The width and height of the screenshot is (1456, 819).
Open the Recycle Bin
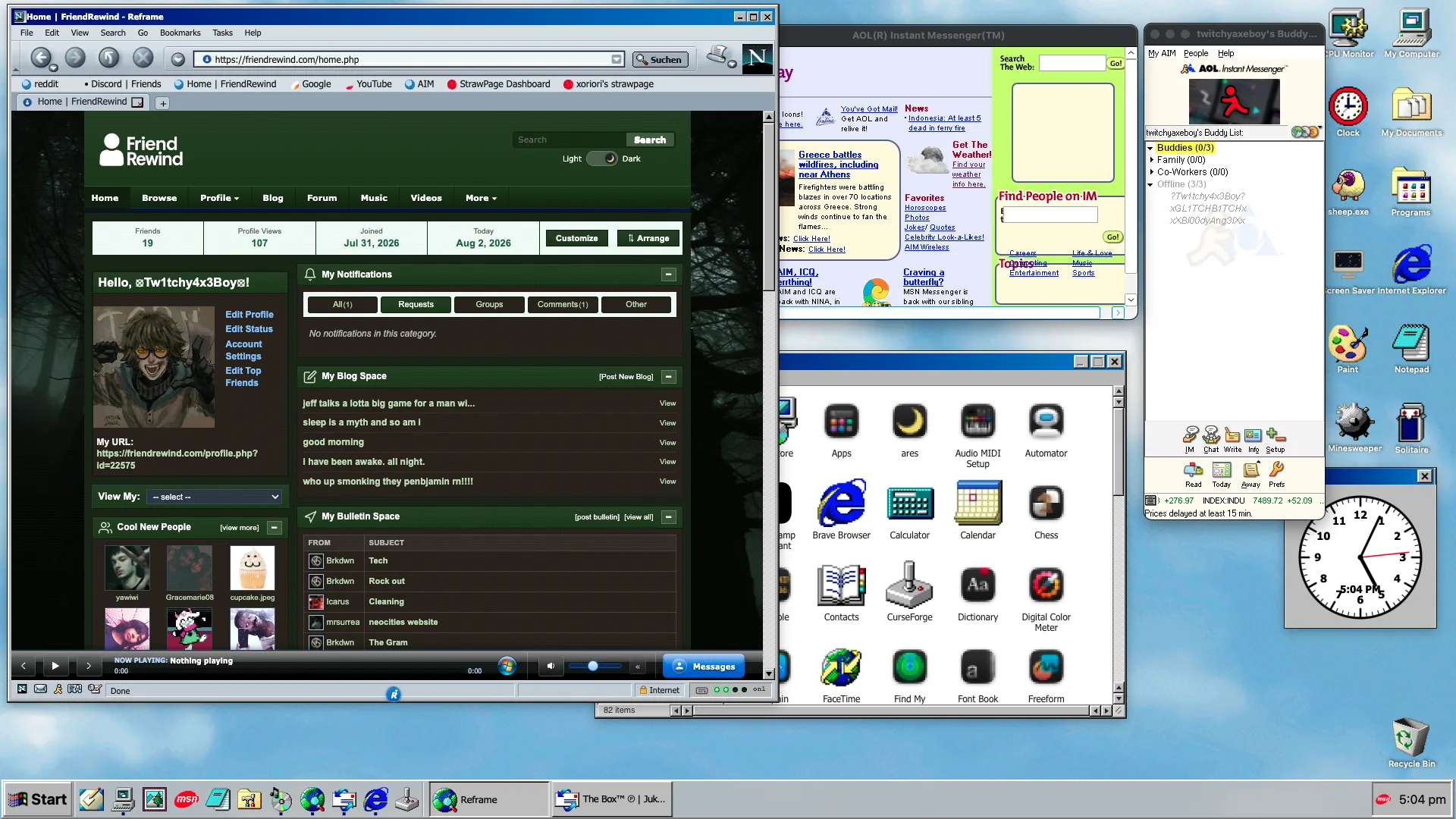point(1411,742)
